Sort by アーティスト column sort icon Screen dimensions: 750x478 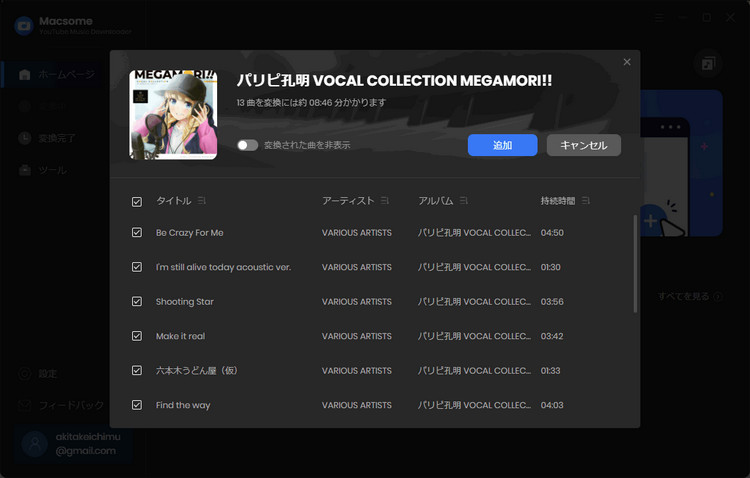click(x=385, y=200)
